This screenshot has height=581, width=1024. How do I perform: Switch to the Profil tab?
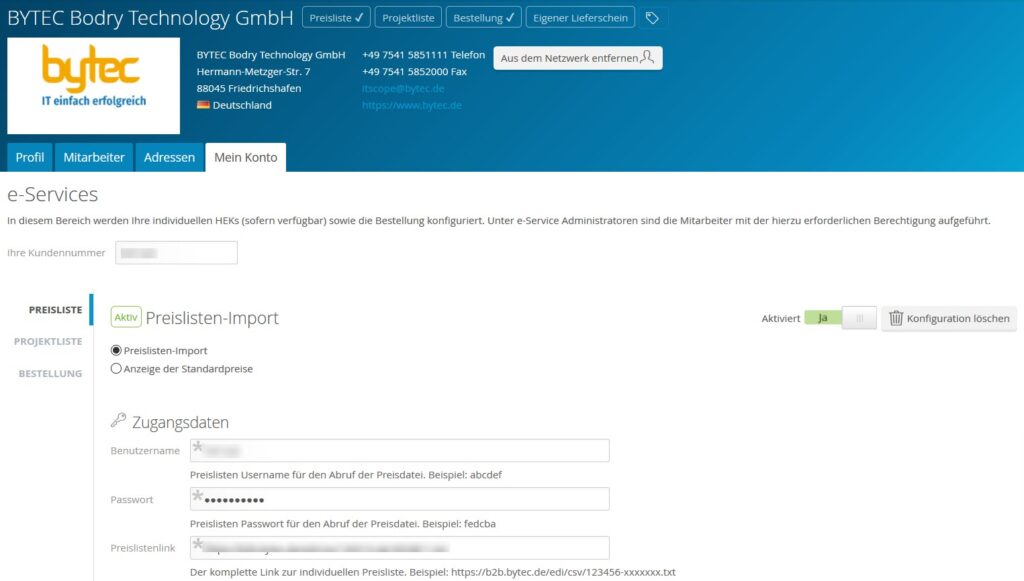pyautogui.click(x=29, y=157)
